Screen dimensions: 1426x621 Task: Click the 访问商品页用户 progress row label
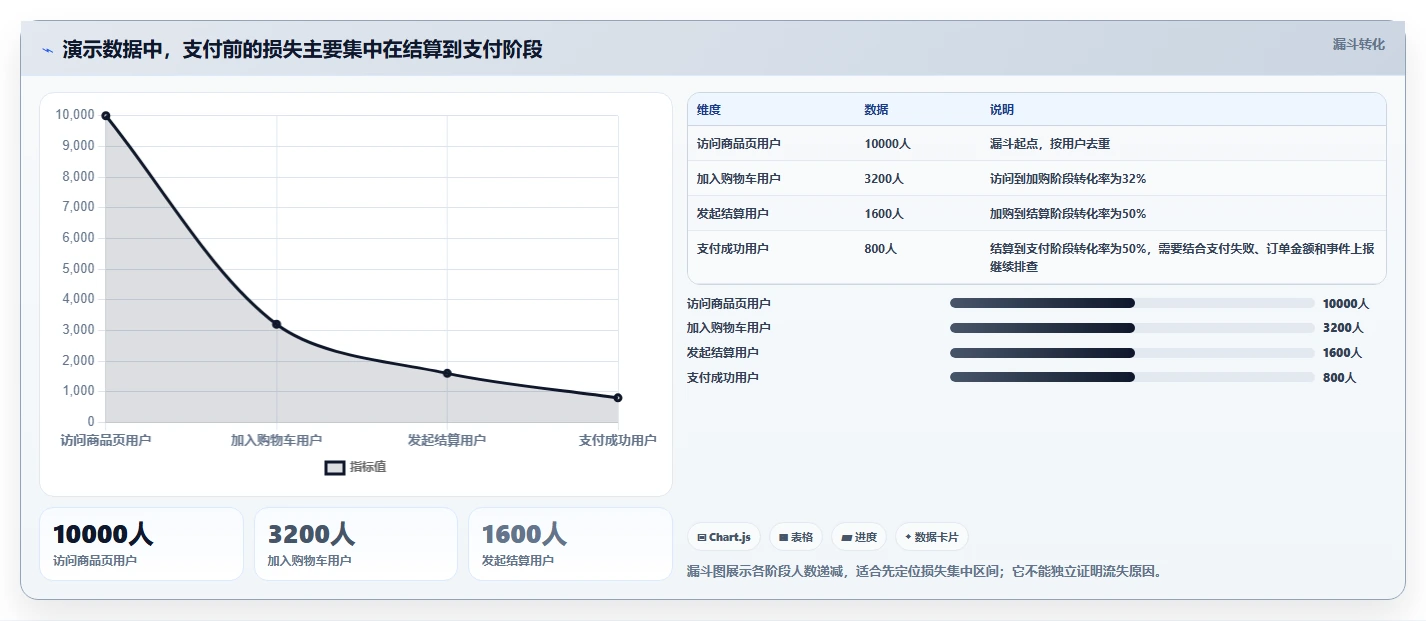tap(729, 303)
